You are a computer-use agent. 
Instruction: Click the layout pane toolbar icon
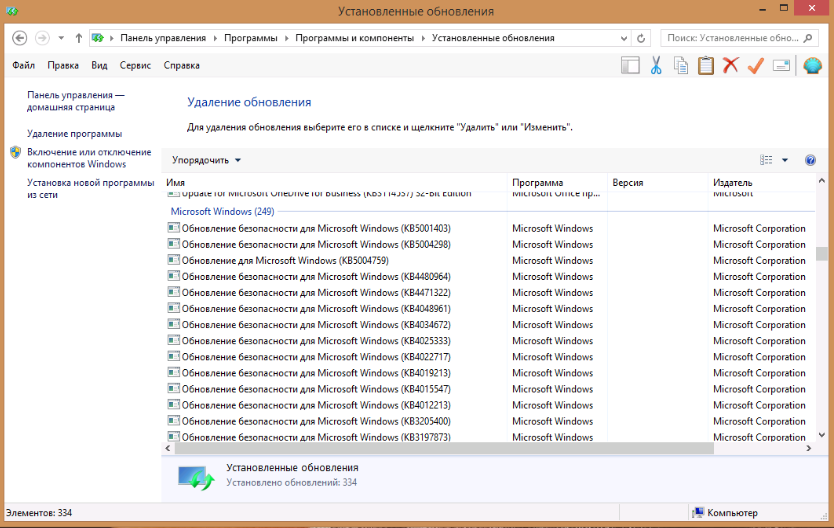pyautogui.click(x=630, y=65)
